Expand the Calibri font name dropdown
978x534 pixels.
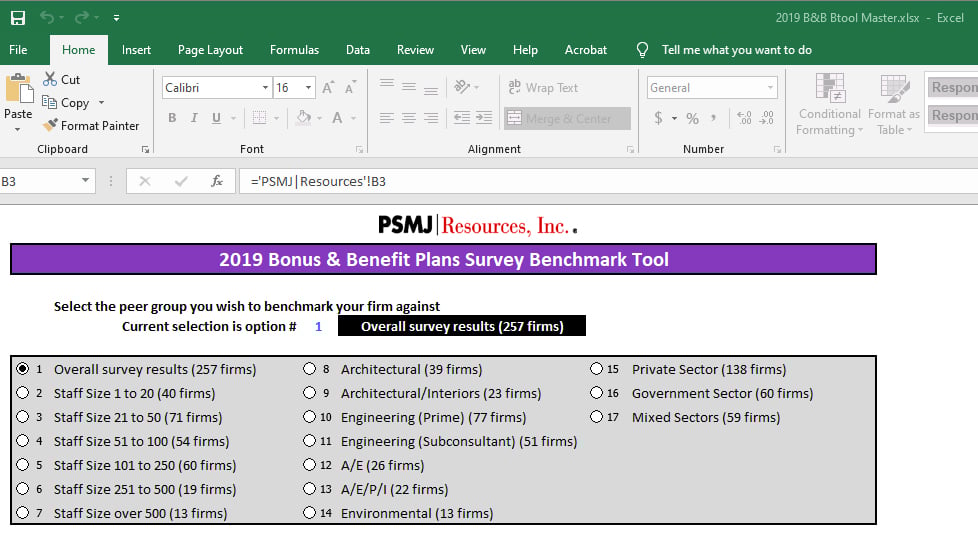coord(265,88)
